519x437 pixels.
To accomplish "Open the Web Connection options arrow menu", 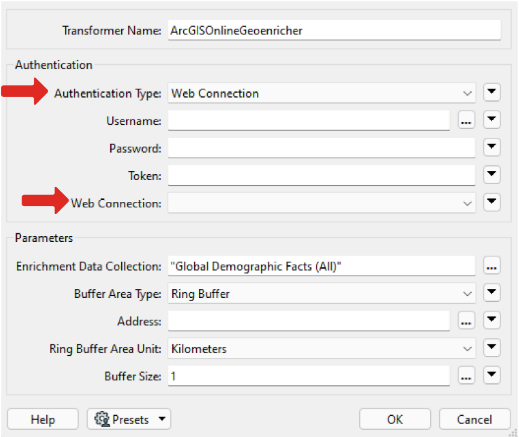I will point(492,202).
